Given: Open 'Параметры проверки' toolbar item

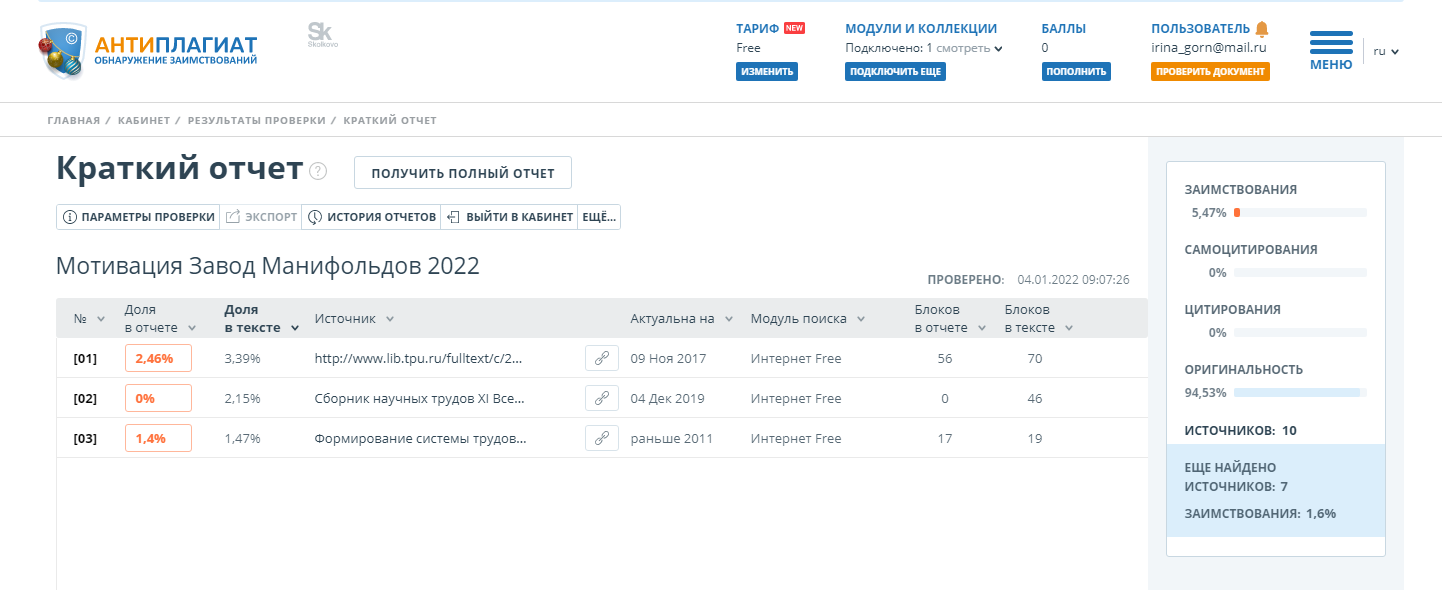Looking at the screenshot, I should [139, 217].
